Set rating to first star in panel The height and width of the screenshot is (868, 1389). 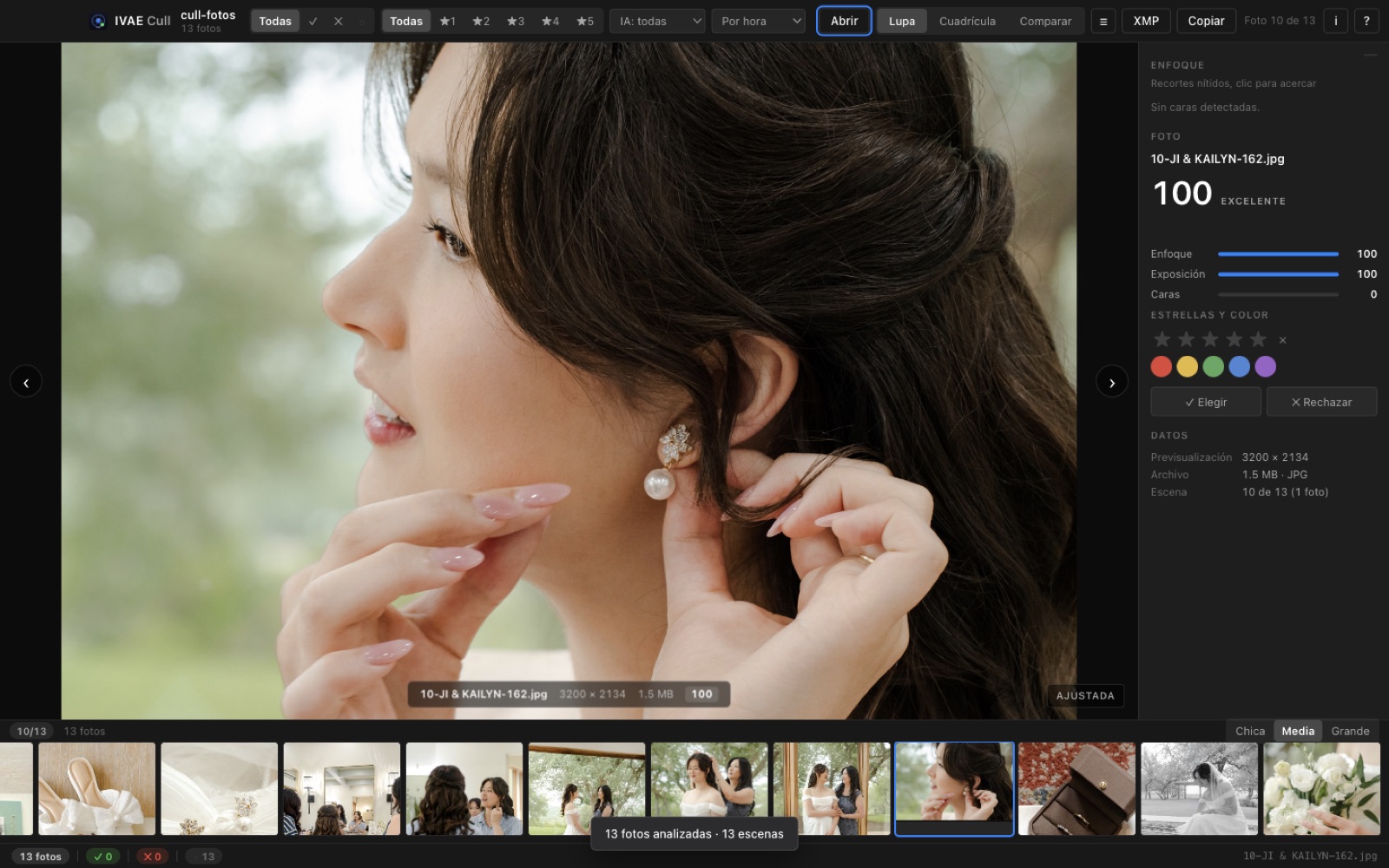click(x=1162, y=339)
